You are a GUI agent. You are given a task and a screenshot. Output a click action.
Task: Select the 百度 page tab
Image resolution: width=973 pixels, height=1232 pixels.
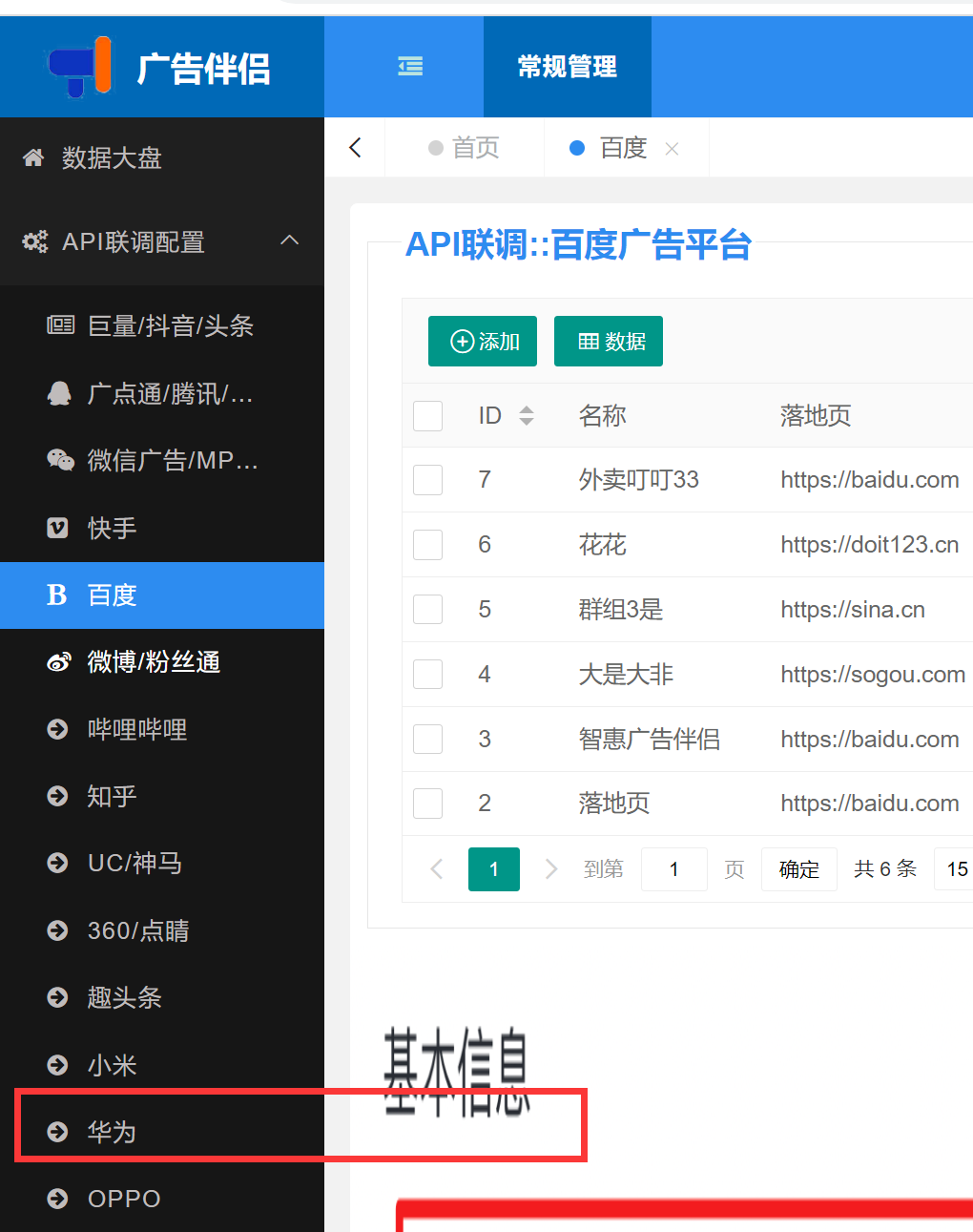611,148
